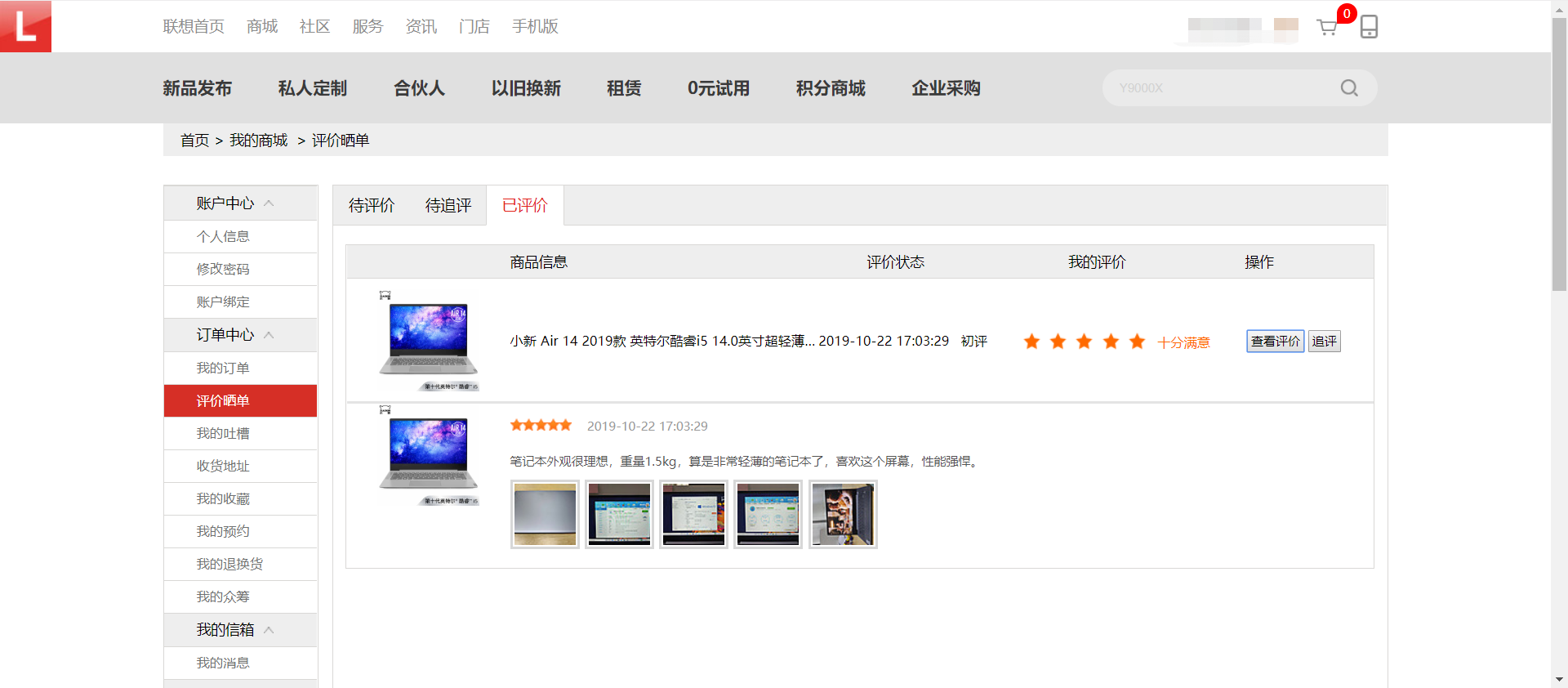Open 我的订单 in sidebar
The height and width of the screenshot is (688, 1568).
(240, 369)
